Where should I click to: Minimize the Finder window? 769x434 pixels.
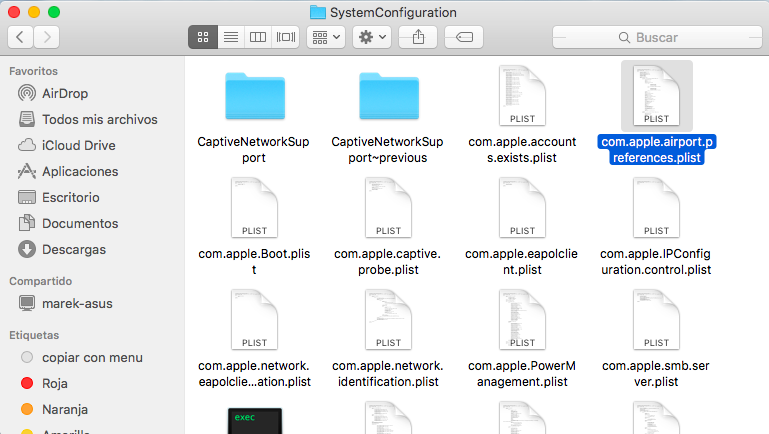coord(34,12)
